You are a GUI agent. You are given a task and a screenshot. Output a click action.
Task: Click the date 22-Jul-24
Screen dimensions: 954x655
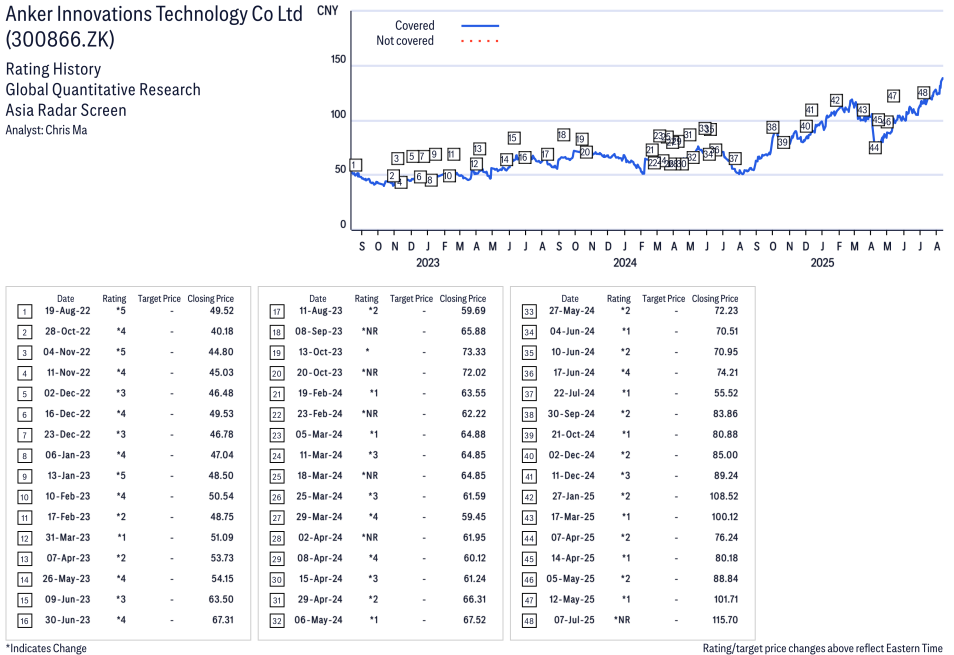tap(574, 393)
